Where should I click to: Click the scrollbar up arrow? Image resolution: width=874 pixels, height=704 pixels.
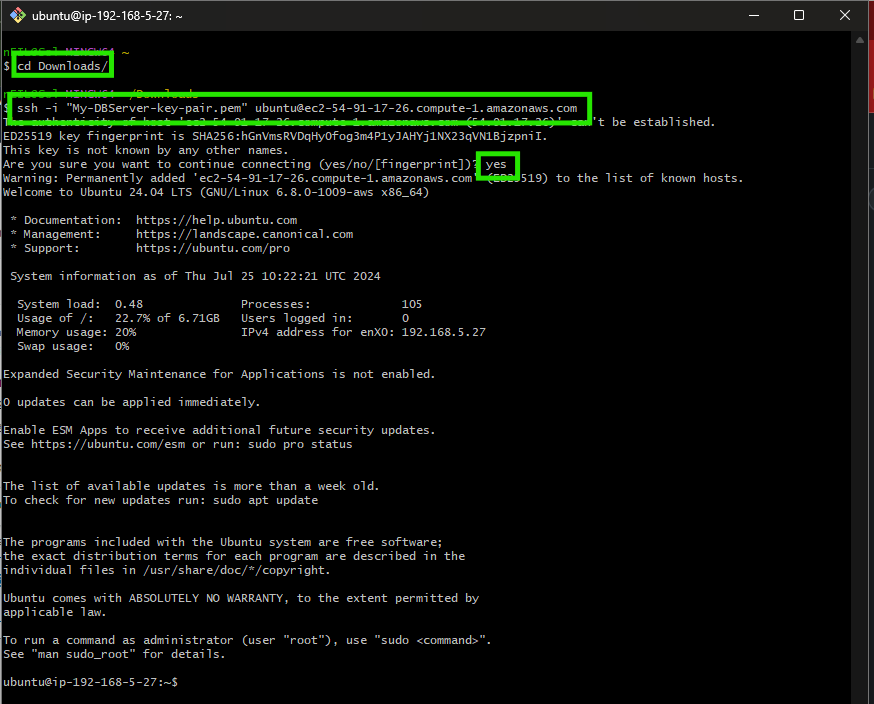pos(863,40)
